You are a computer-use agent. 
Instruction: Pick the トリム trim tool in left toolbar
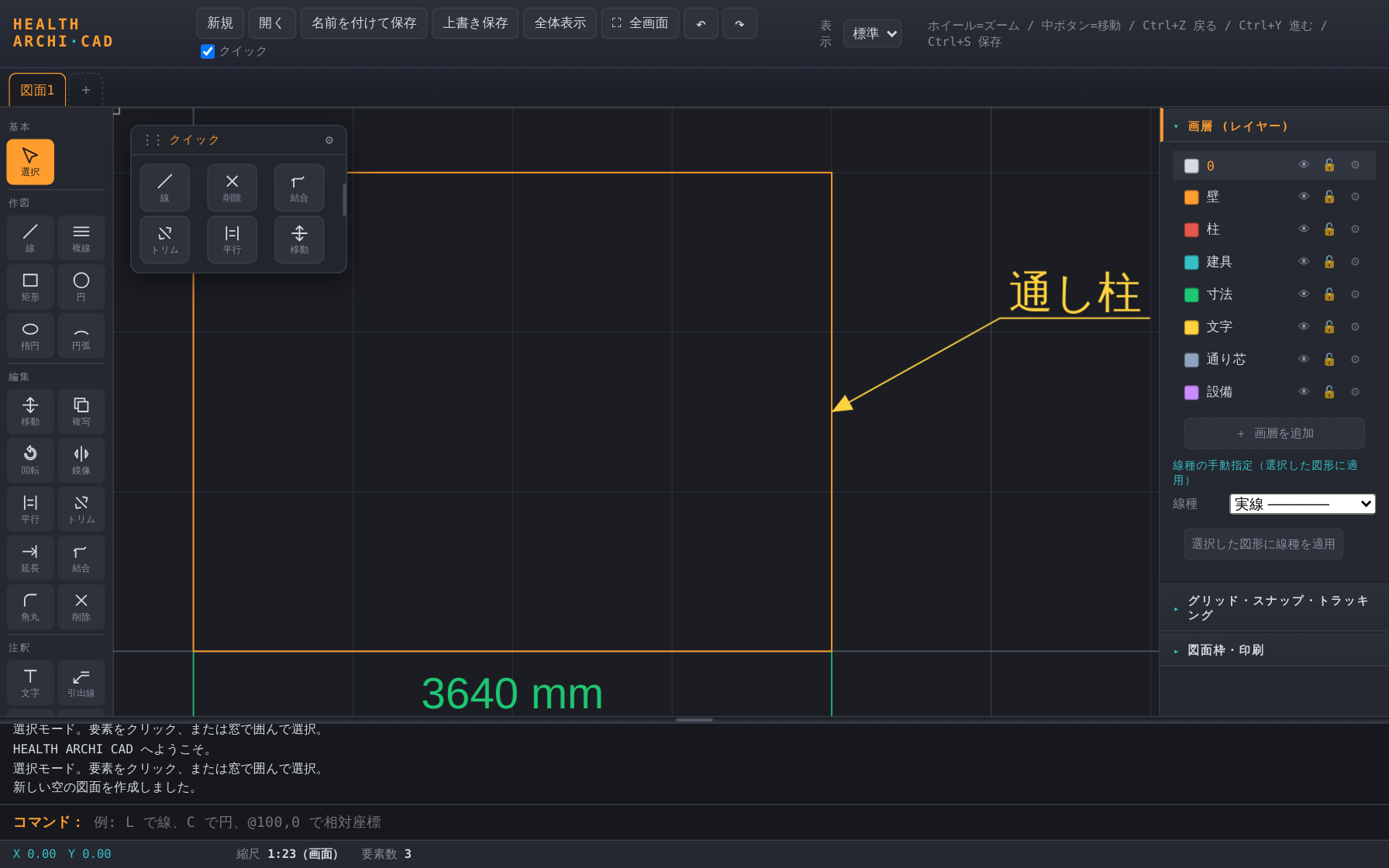click(81, 508)
